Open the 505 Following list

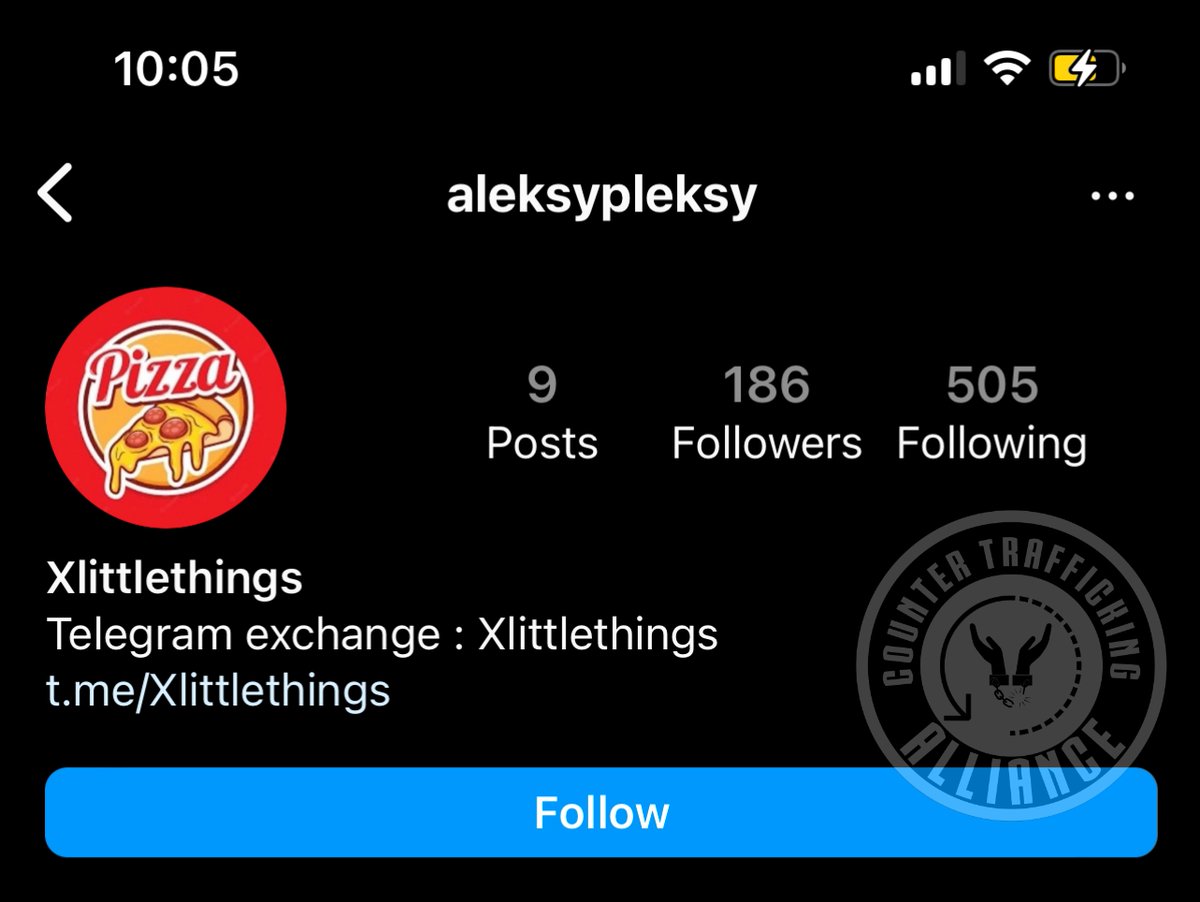pyautogui.click(x=992, y=414)
